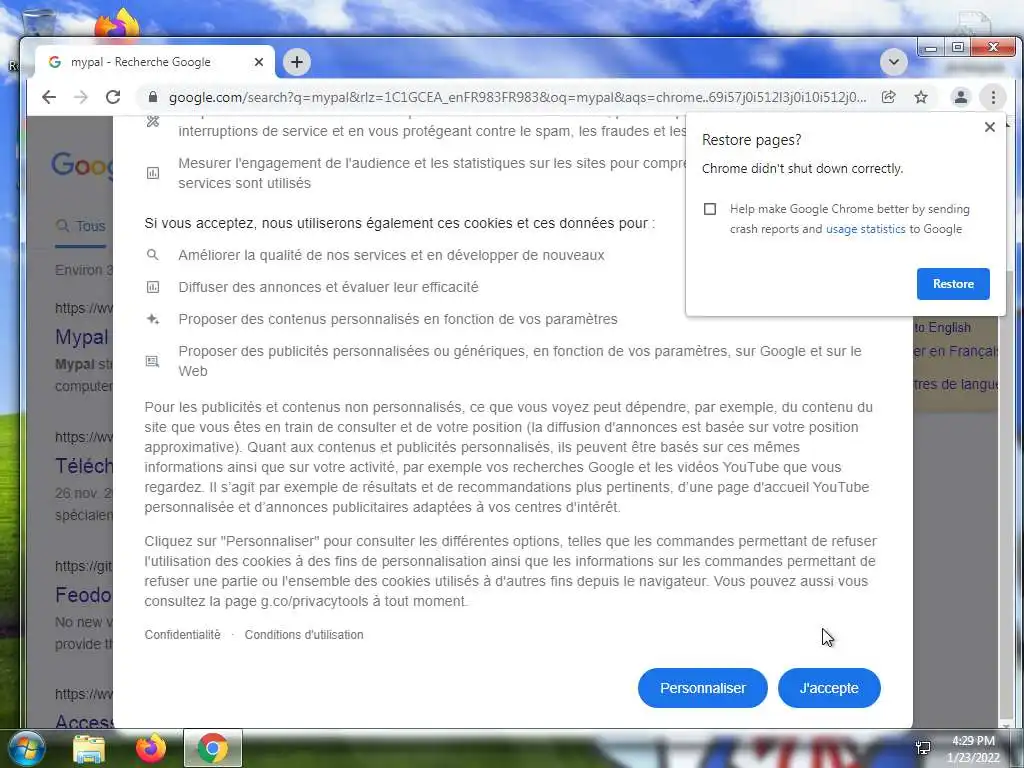Click the padlock site info icon

153,97
